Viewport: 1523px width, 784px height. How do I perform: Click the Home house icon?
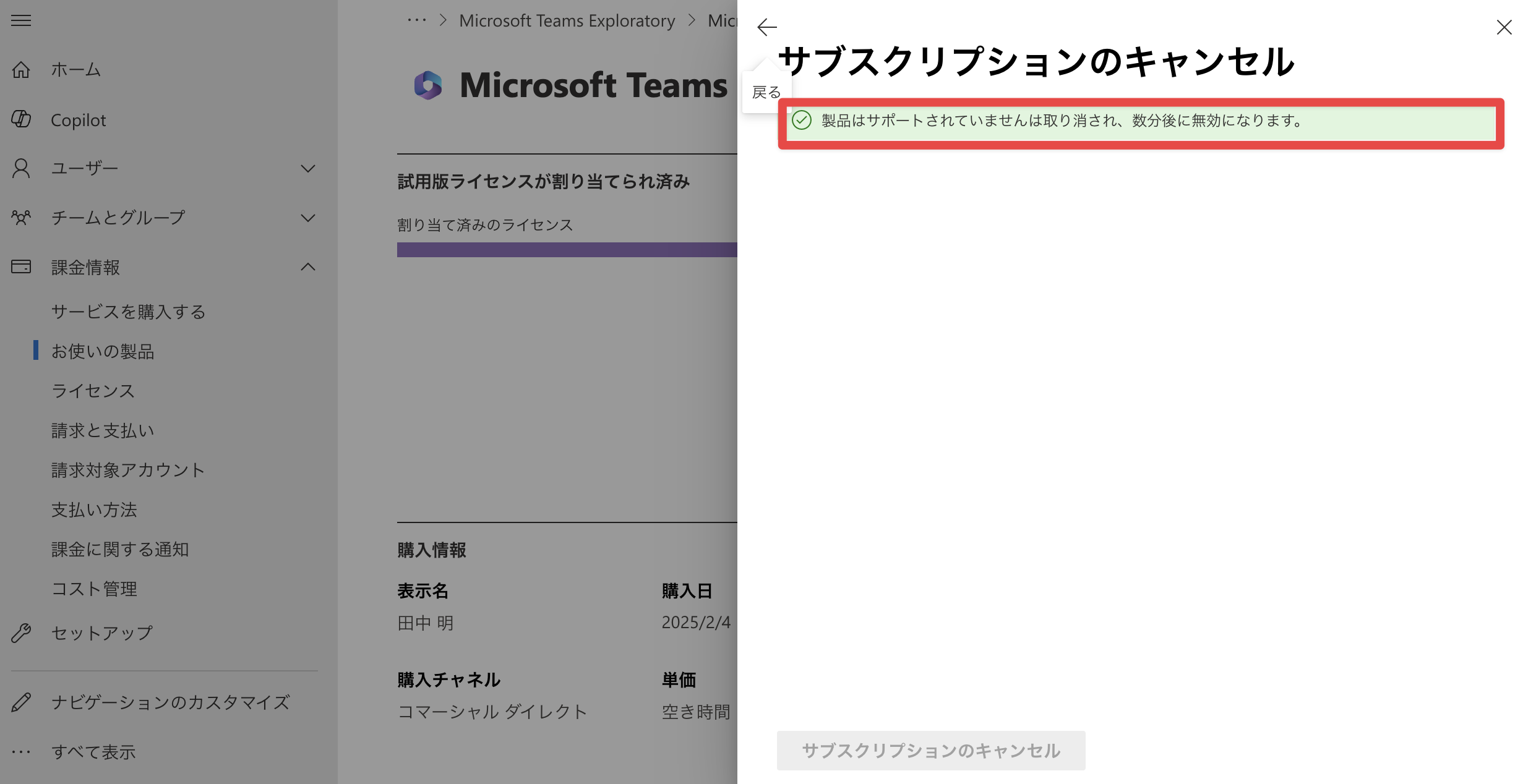[x=21, y=70]
